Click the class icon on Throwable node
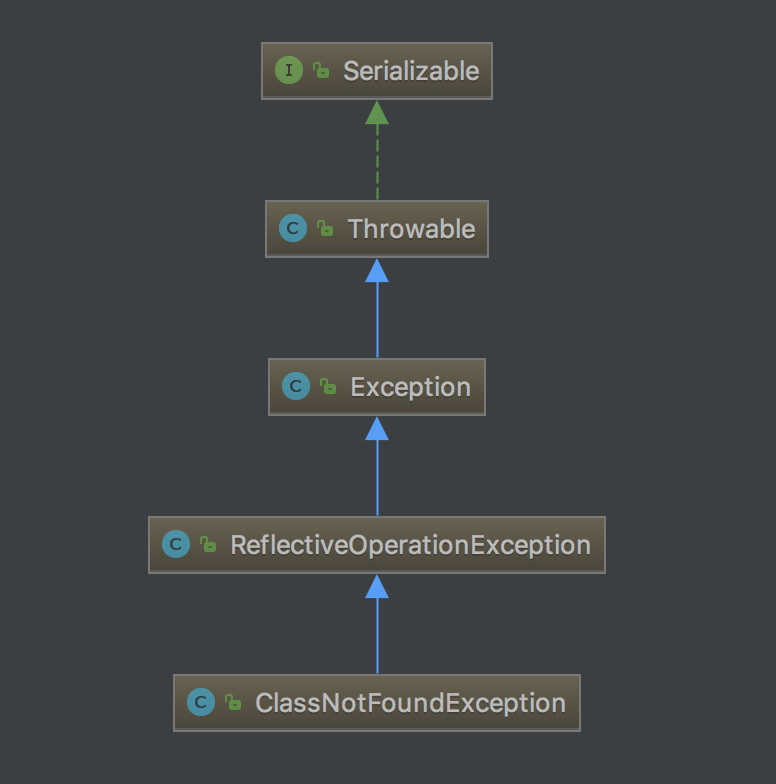Viewport: 776px width, 784px height. (292, 229)
